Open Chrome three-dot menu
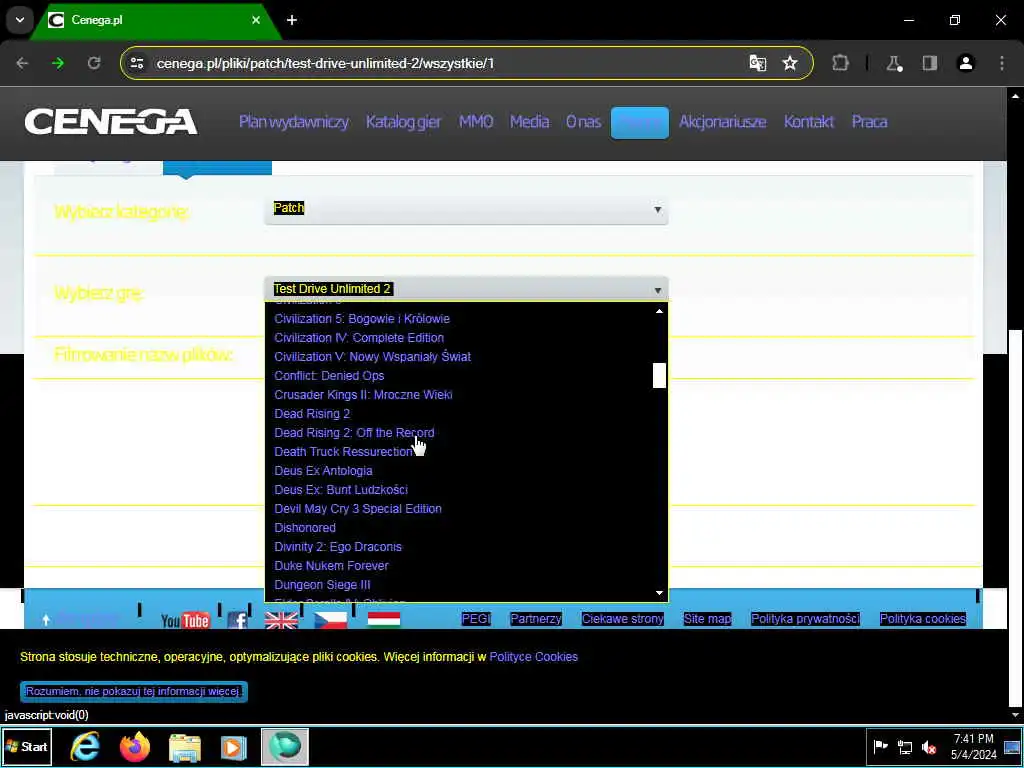Screen dimensions: 1024x768 (1002, 63)
